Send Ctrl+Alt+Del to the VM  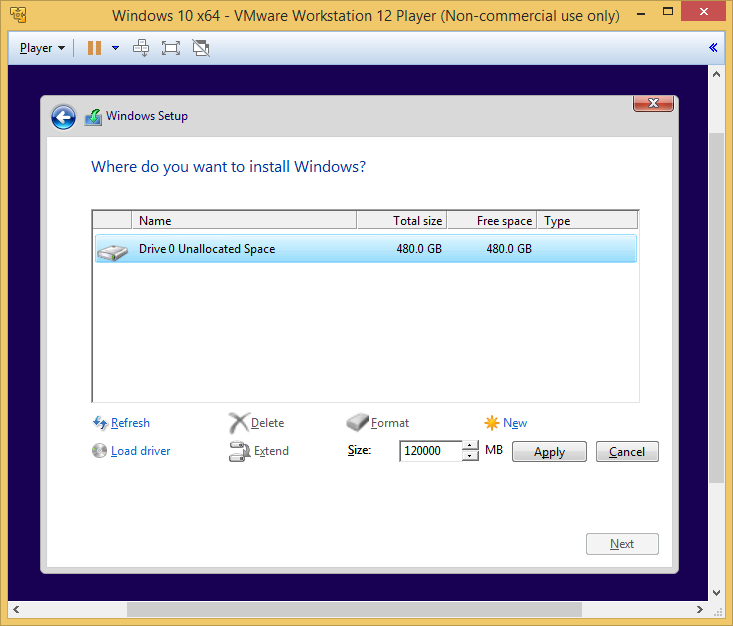coord(141,48)
